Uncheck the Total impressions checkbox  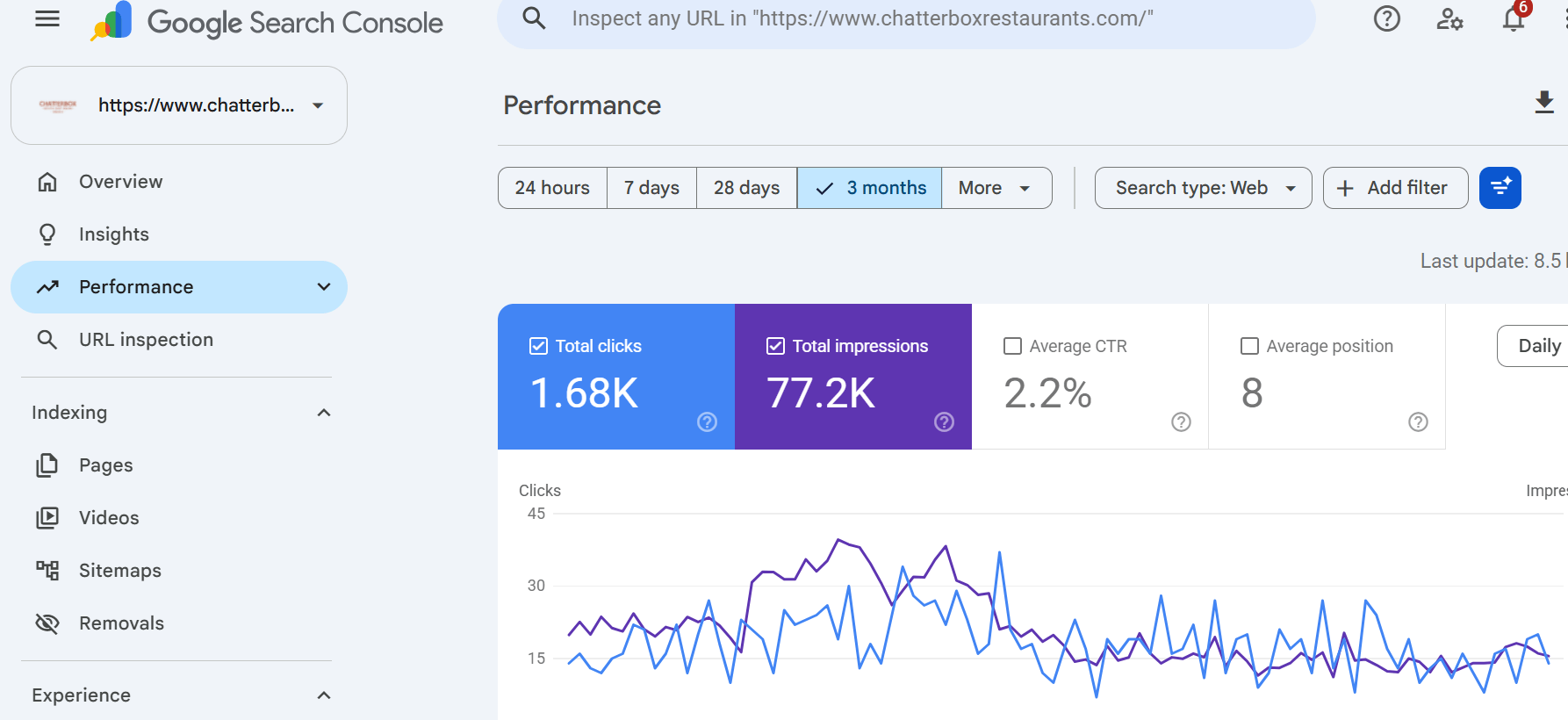click(x=775, y=346)
